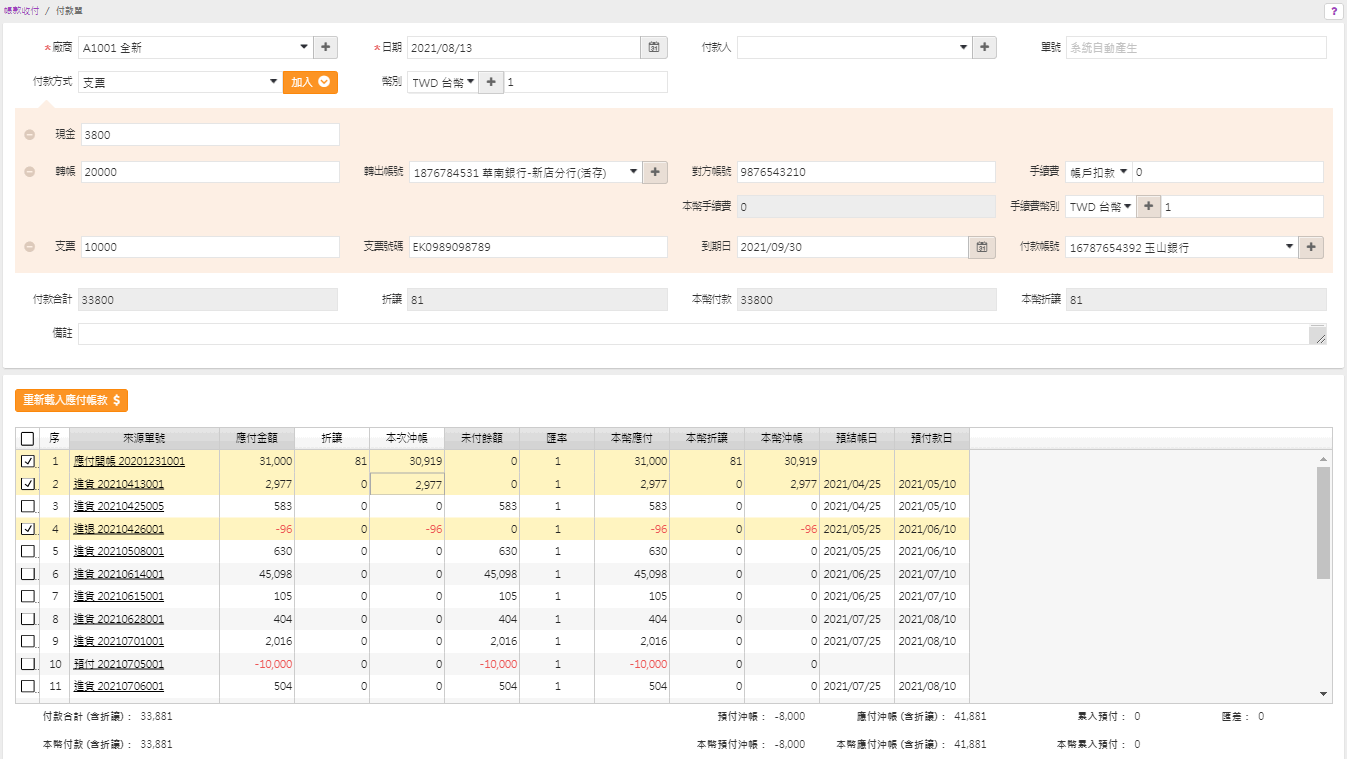This screenshot has height=759, width=1347.
Task: Click the 來源單號 column header
Action: point(144,438)
